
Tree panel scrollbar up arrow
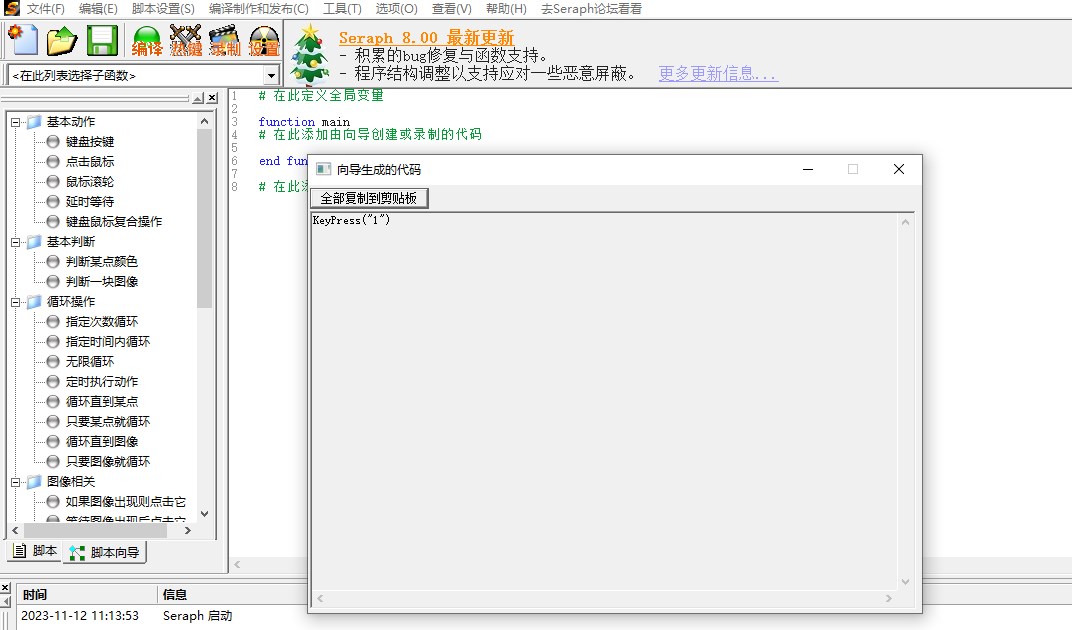coord(204,121)
